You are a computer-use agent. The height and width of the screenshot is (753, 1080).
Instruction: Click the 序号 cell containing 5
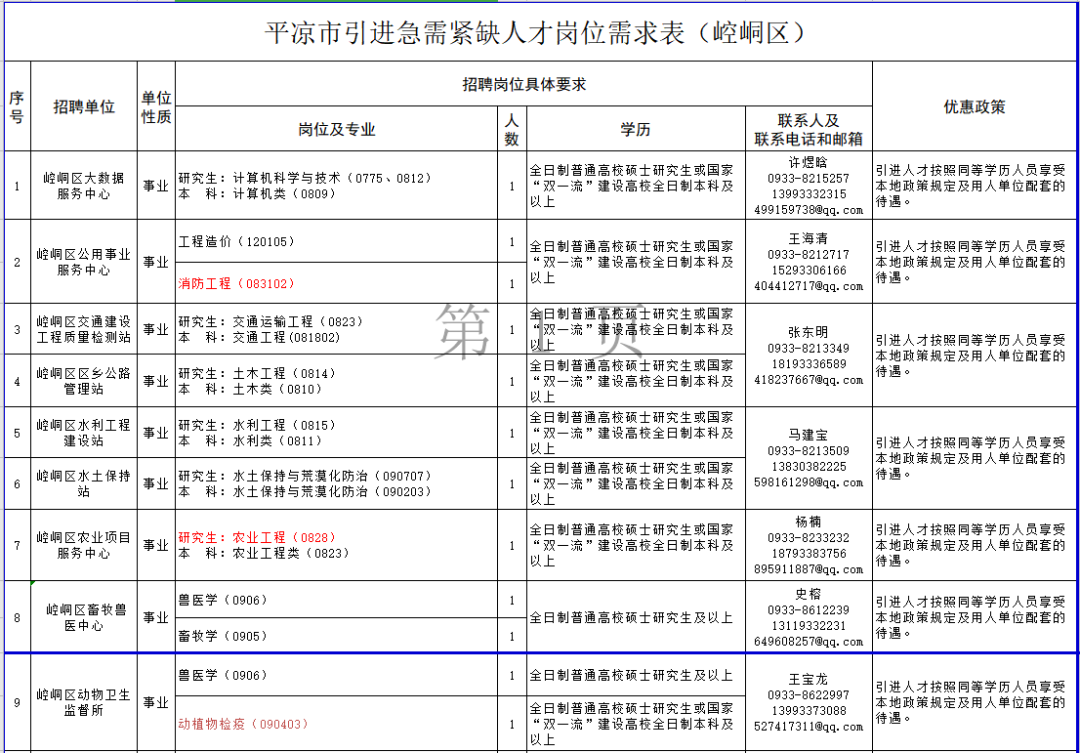click(x=17, y=433)
